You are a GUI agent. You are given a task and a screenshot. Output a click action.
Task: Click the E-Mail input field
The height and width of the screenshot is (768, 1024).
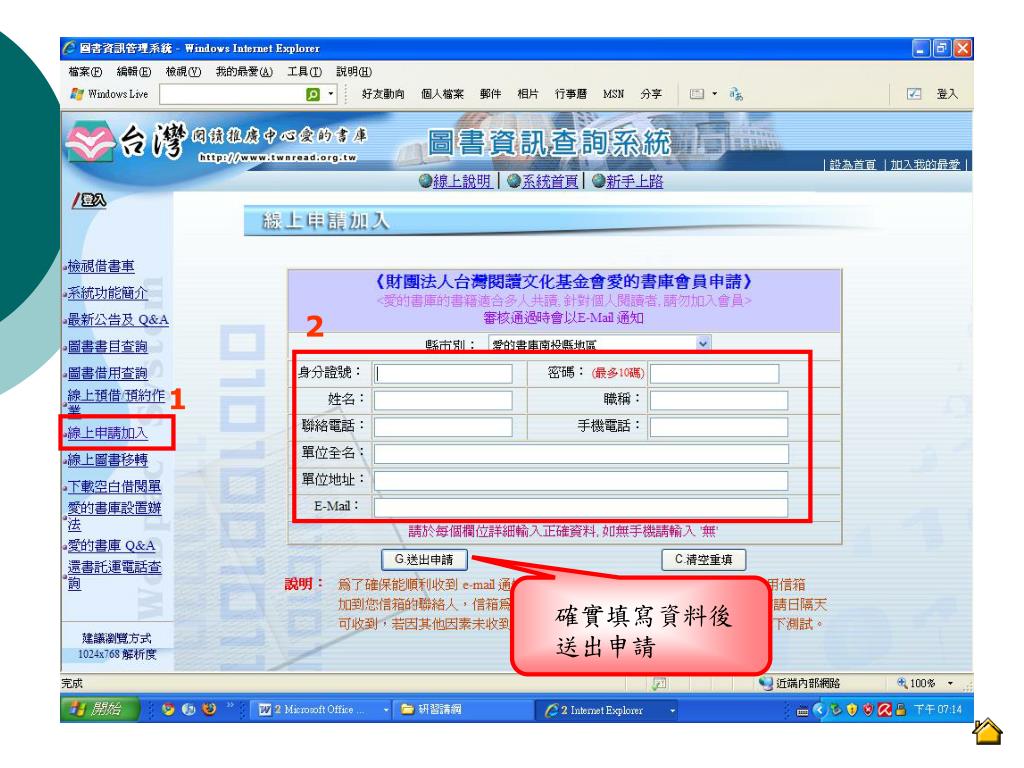click(x=581, y=508)
